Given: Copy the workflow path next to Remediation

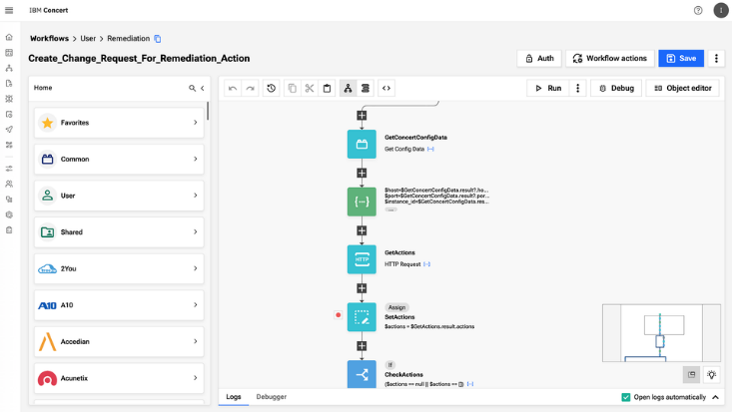Looking at the screenshot, I should click(x=157, y=38).
